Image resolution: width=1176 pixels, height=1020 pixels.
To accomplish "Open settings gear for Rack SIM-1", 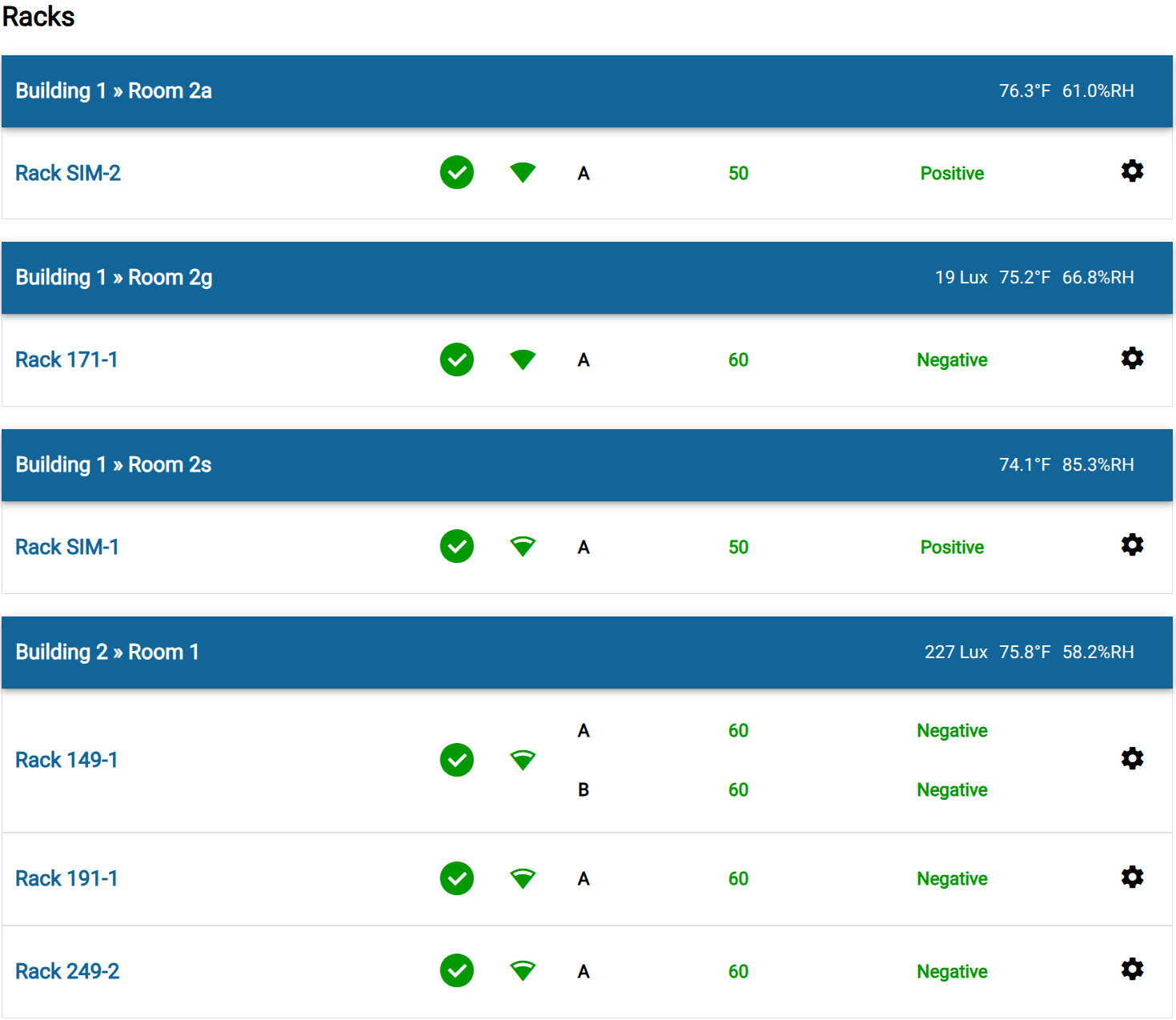I will [x=1132, y=545].
